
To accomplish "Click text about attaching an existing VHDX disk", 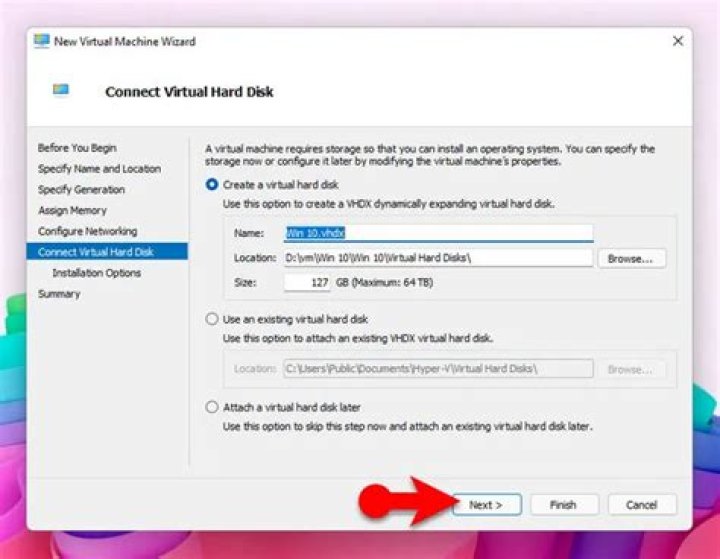I will (x=358, y=339).
